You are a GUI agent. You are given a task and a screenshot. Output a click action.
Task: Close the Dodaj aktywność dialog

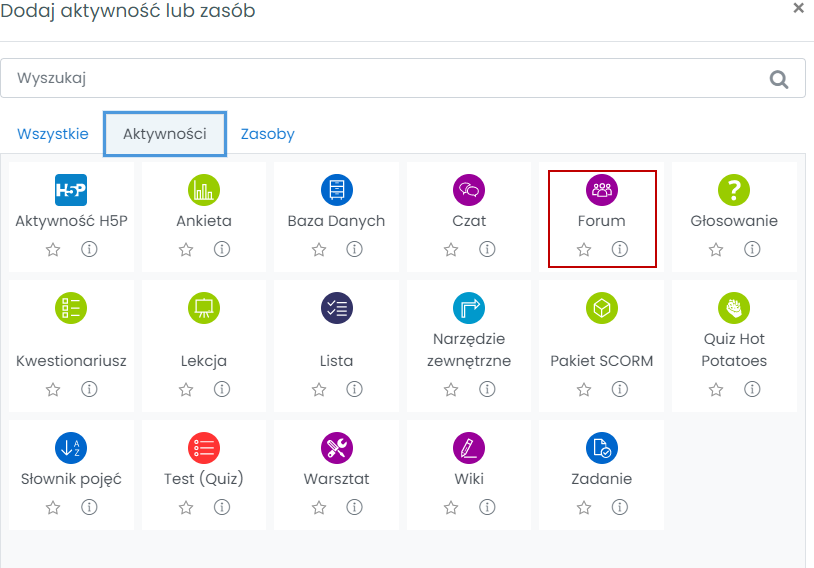[x=798, y=8]
